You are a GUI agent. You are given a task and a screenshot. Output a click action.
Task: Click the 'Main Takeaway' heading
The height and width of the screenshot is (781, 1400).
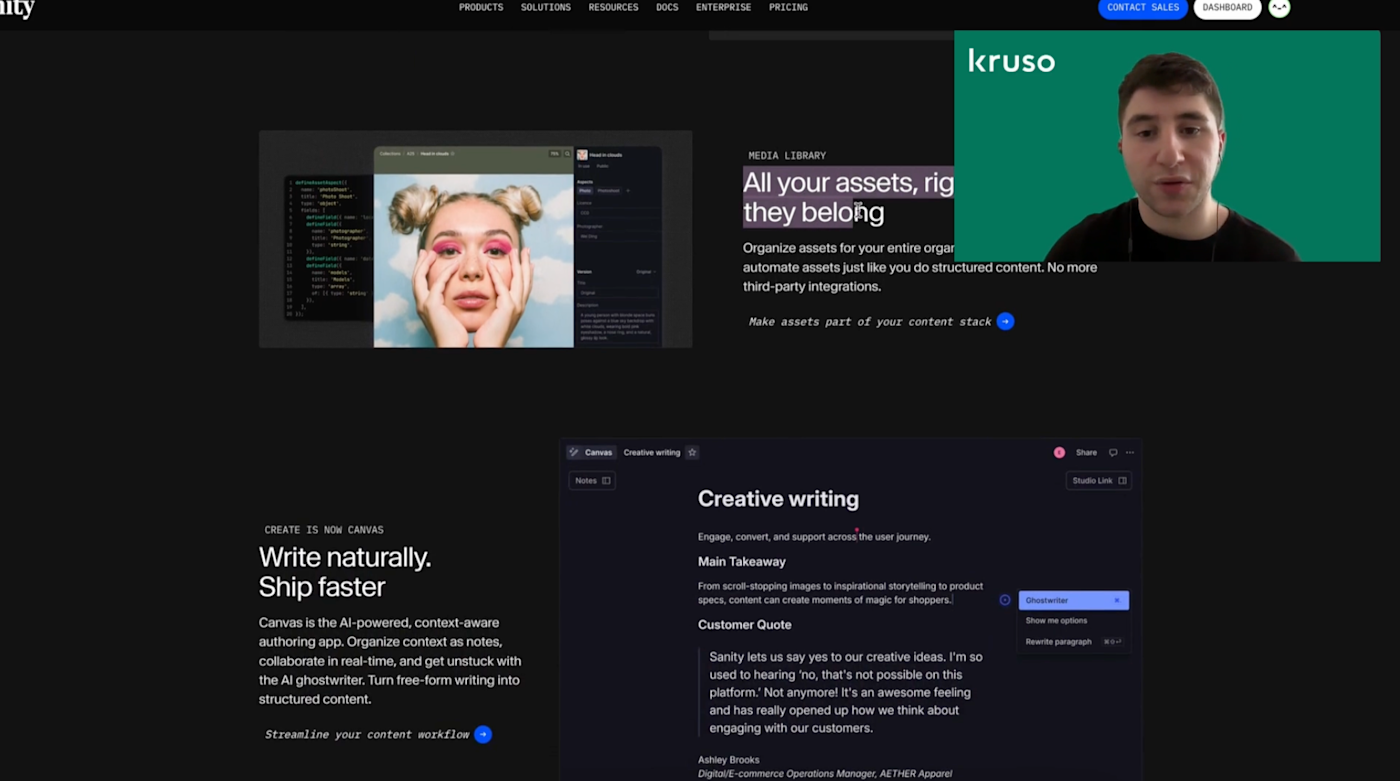point(742,562)
